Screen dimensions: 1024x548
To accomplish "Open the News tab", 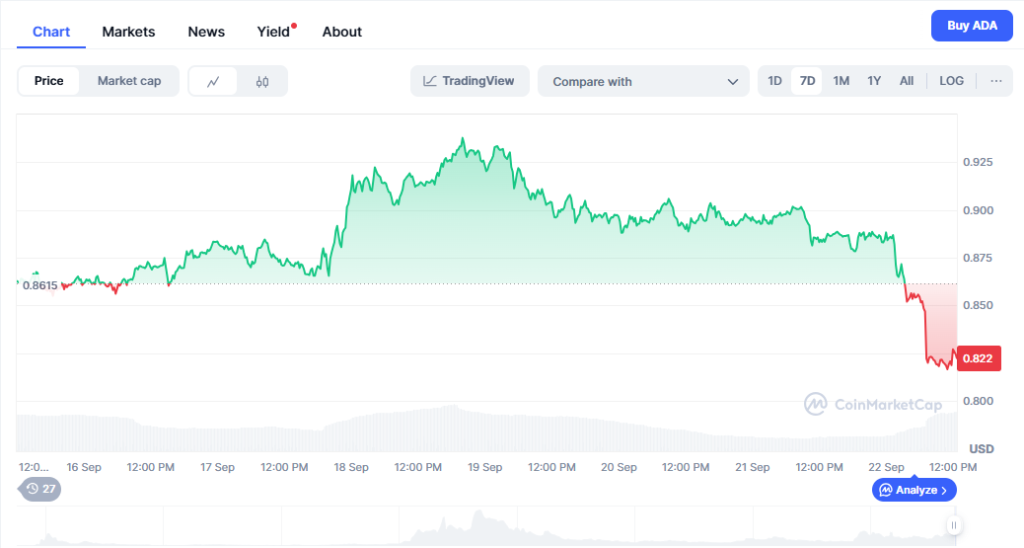I will tap(206, 32).
